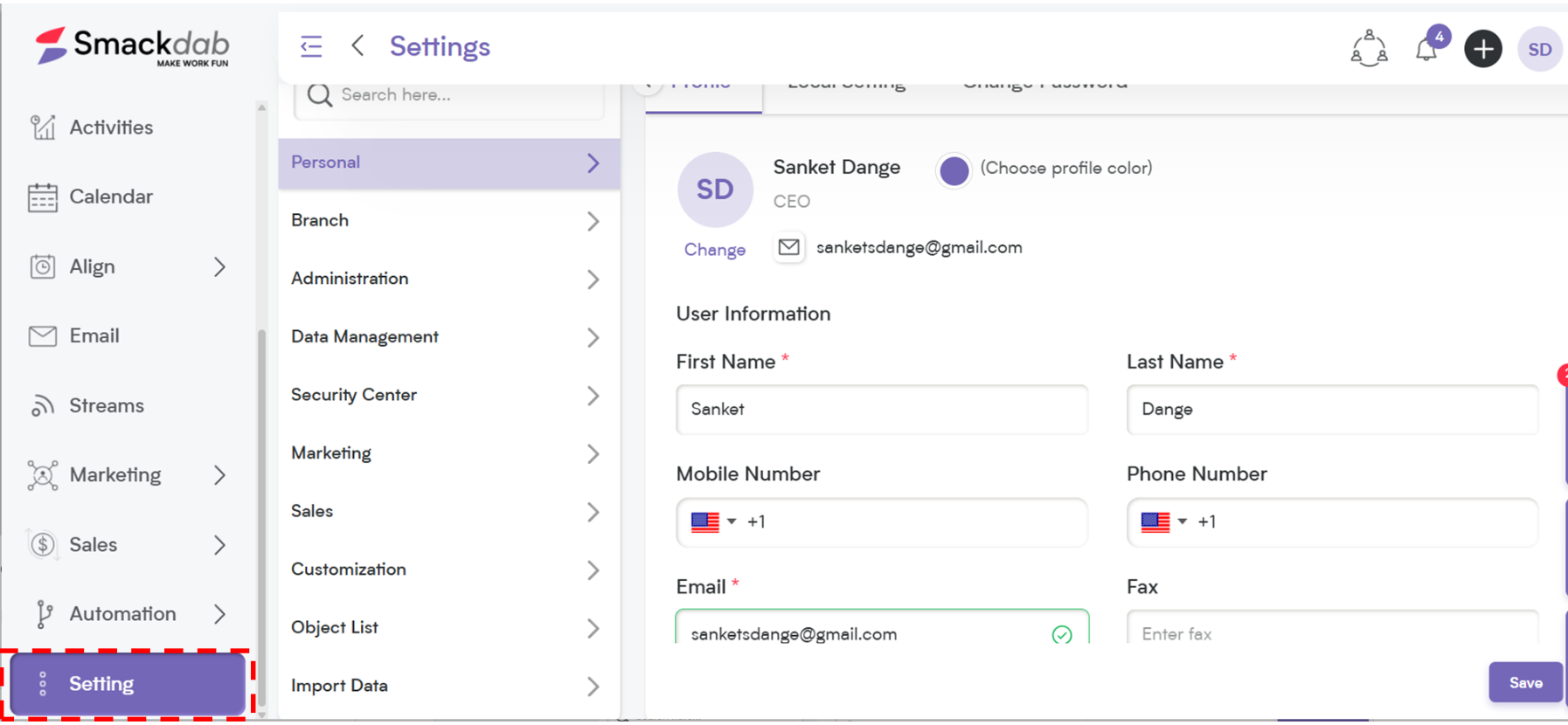Open the Streams feed icon
The image size is (1568, 725).
tap(42, 406)
